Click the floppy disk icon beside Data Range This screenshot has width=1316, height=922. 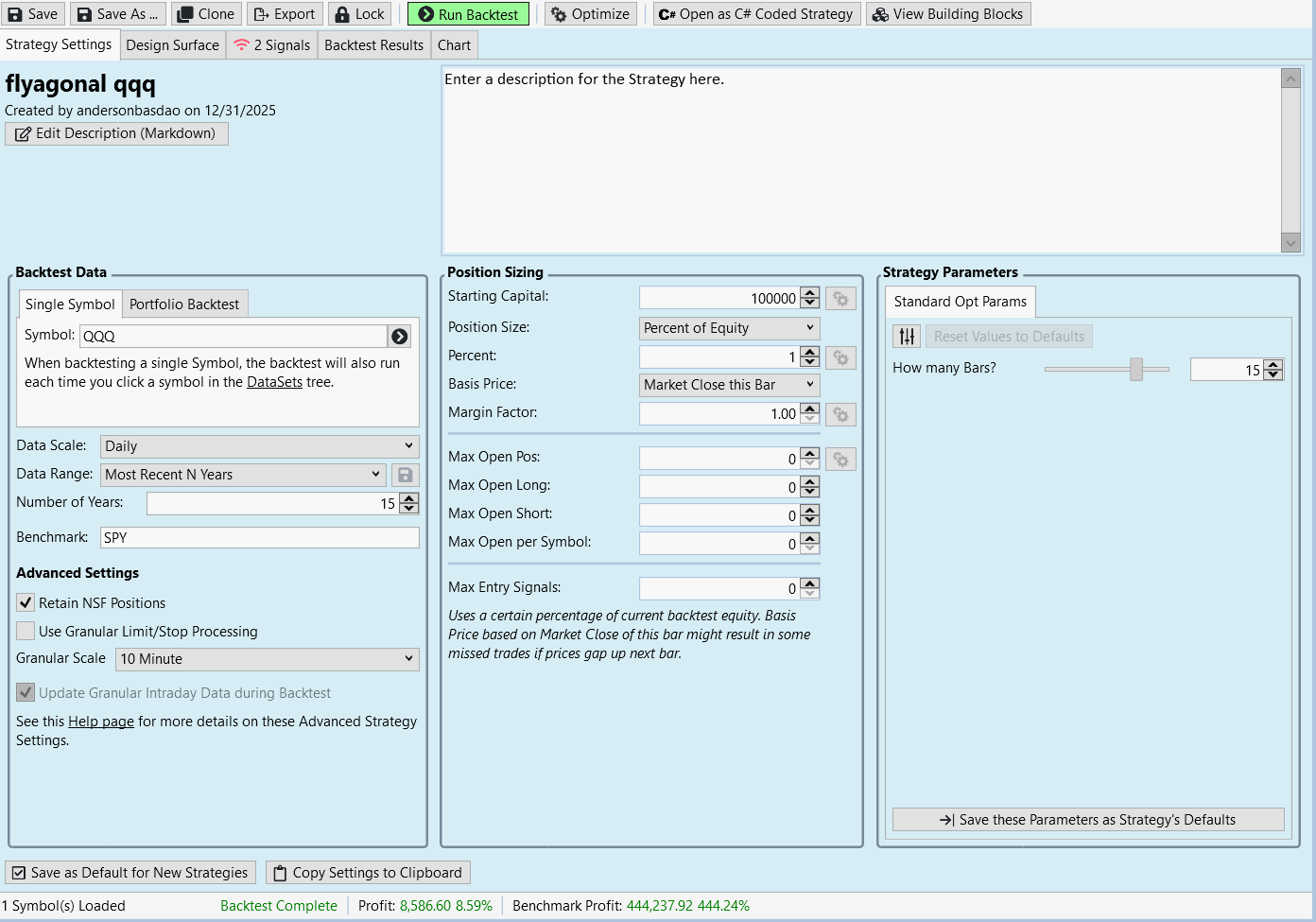(405, 475)
